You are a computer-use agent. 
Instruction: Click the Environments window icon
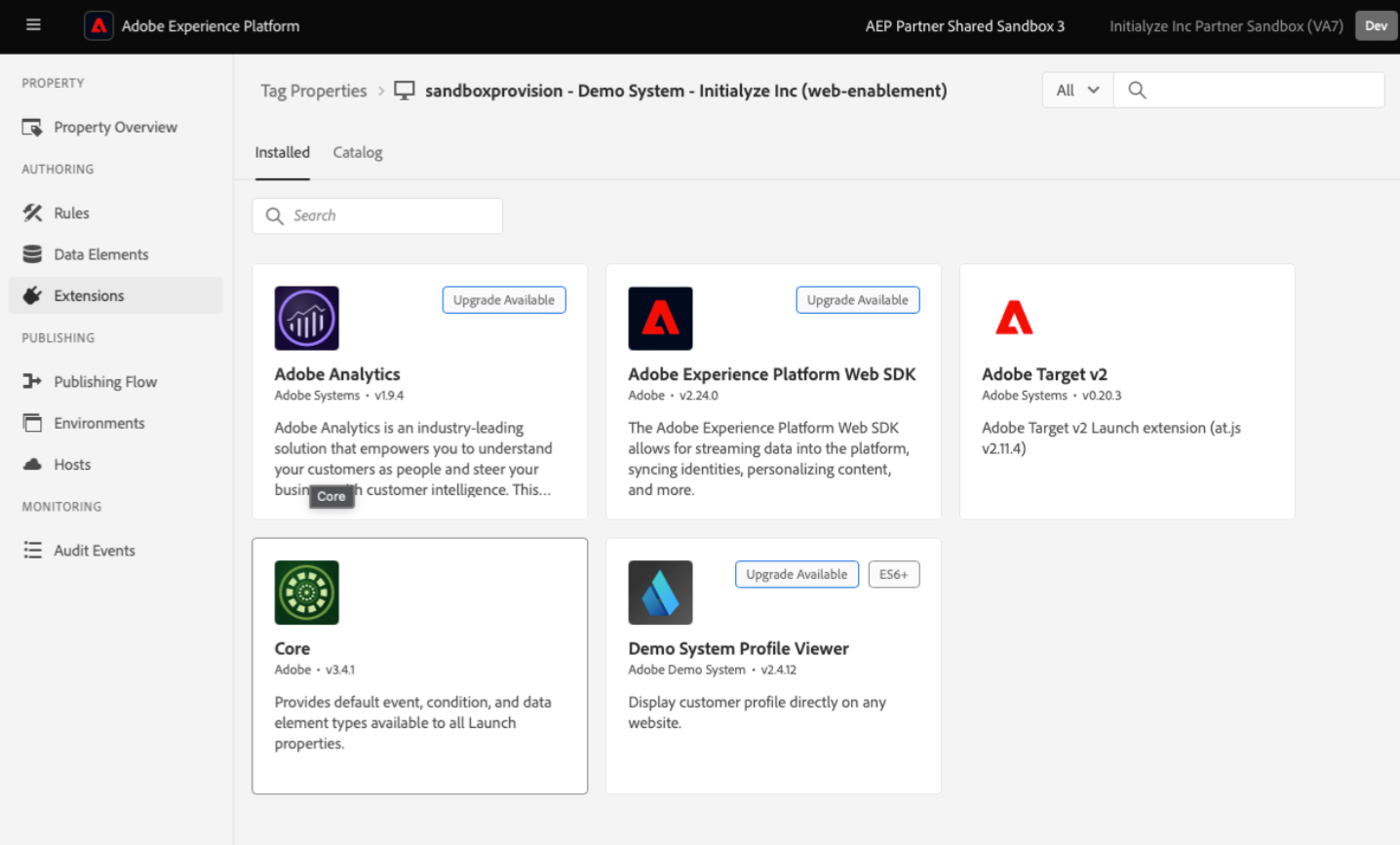(32, 423)
